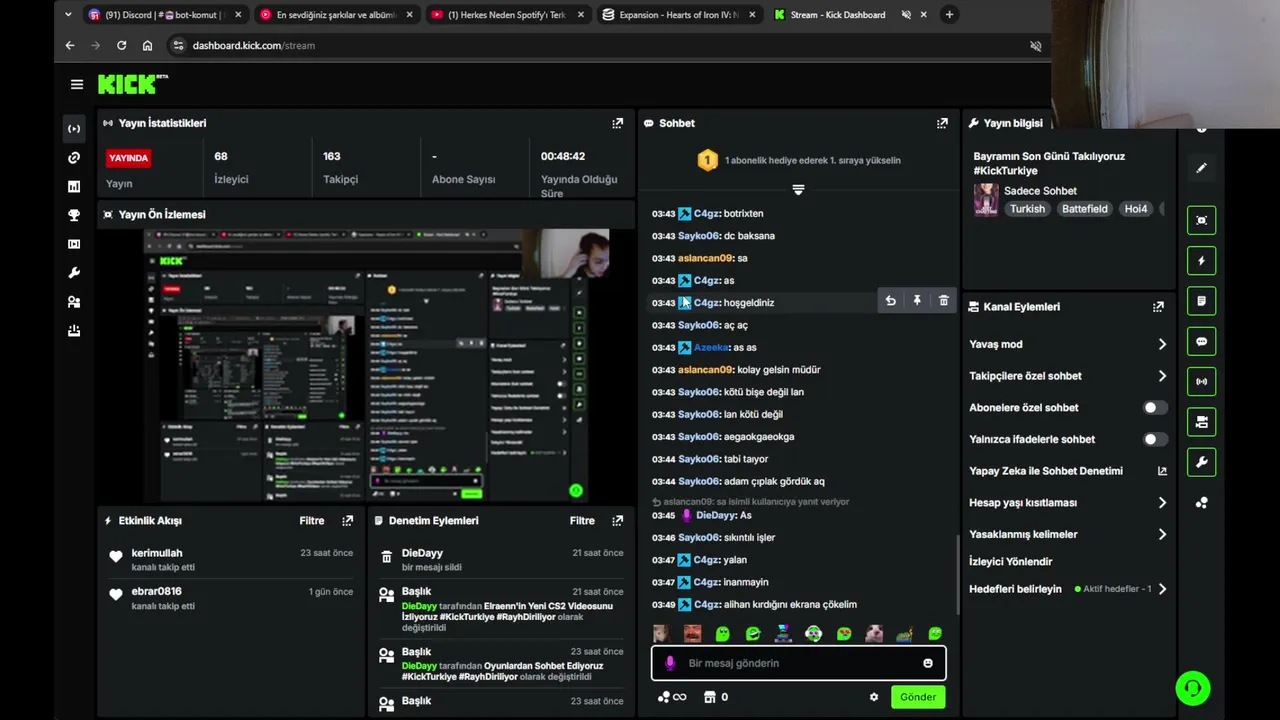
Task: Pop out the Kanal Eylemleri panel
Action: [x=1158, y=307]
